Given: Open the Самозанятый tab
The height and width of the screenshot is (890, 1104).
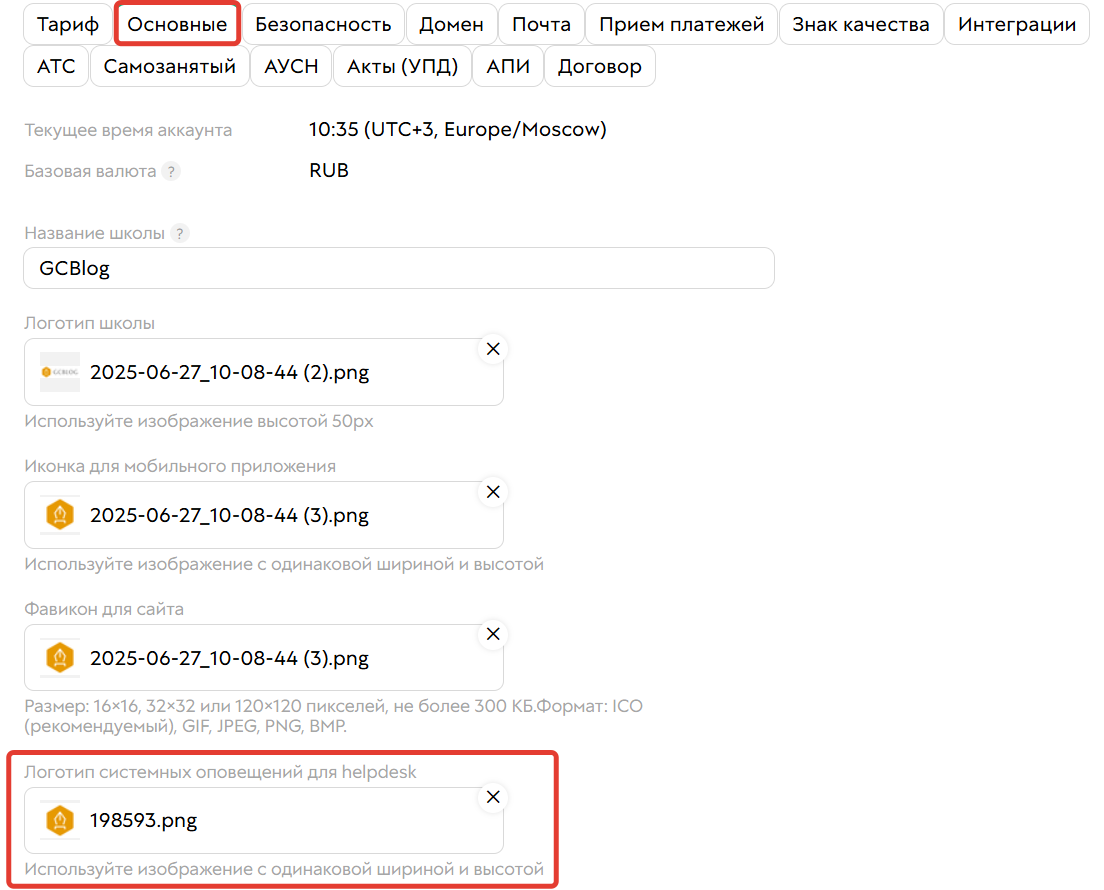Looking at the screenshot, I should pos(170,66).
